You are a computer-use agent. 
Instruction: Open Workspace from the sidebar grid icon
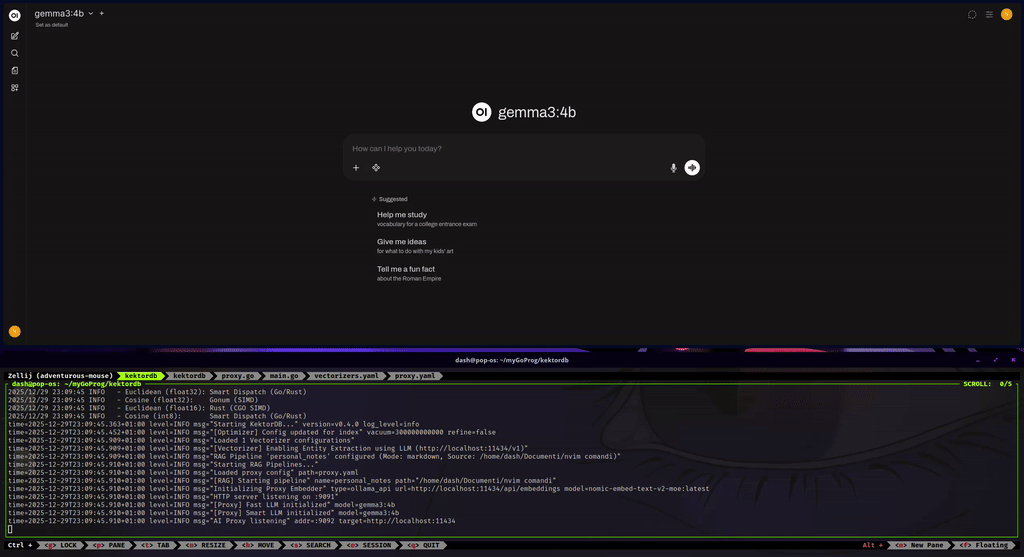tap(14, 88)
